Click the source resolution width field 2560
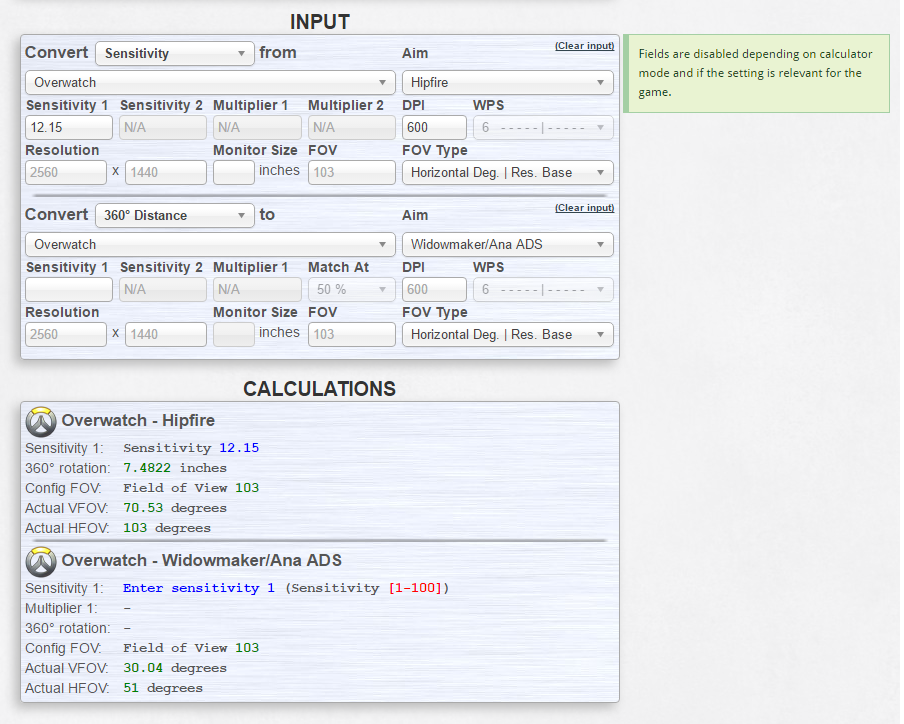The image size is (904, 724). tap(66, 172)
